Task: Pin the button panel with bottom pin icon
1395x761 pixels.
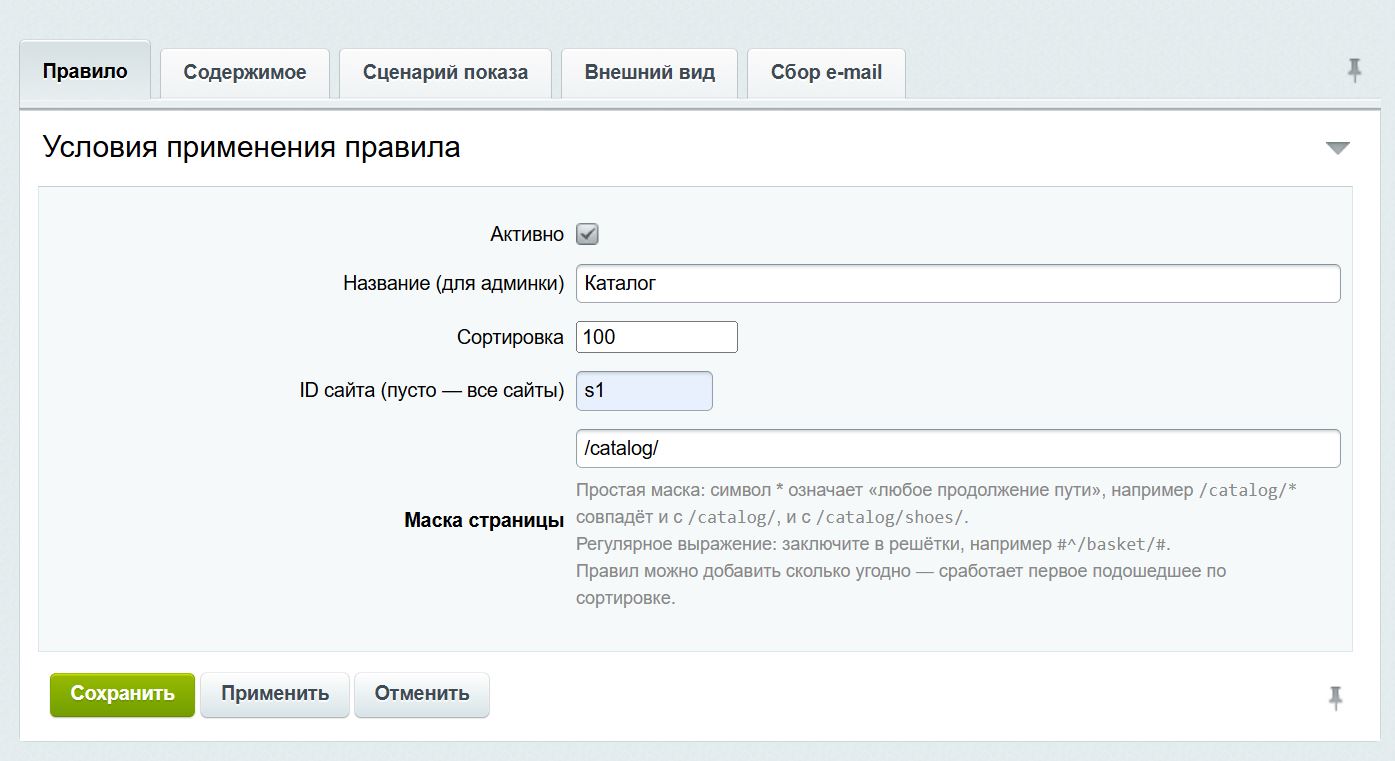Action: pyautogui.click(x=1335, y=698)
